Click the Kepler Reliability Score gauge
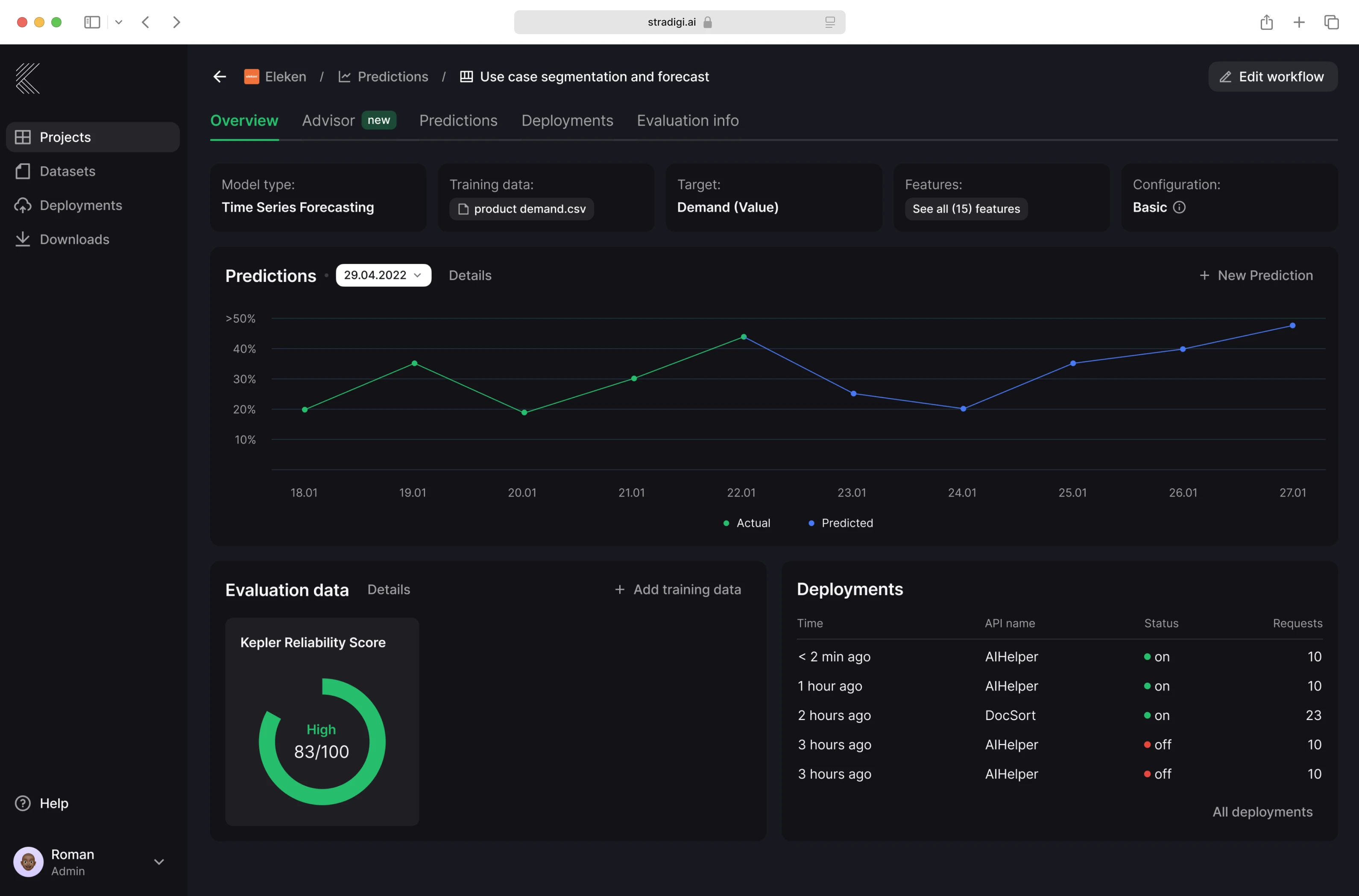The image size is (1359, 896). 322,741
